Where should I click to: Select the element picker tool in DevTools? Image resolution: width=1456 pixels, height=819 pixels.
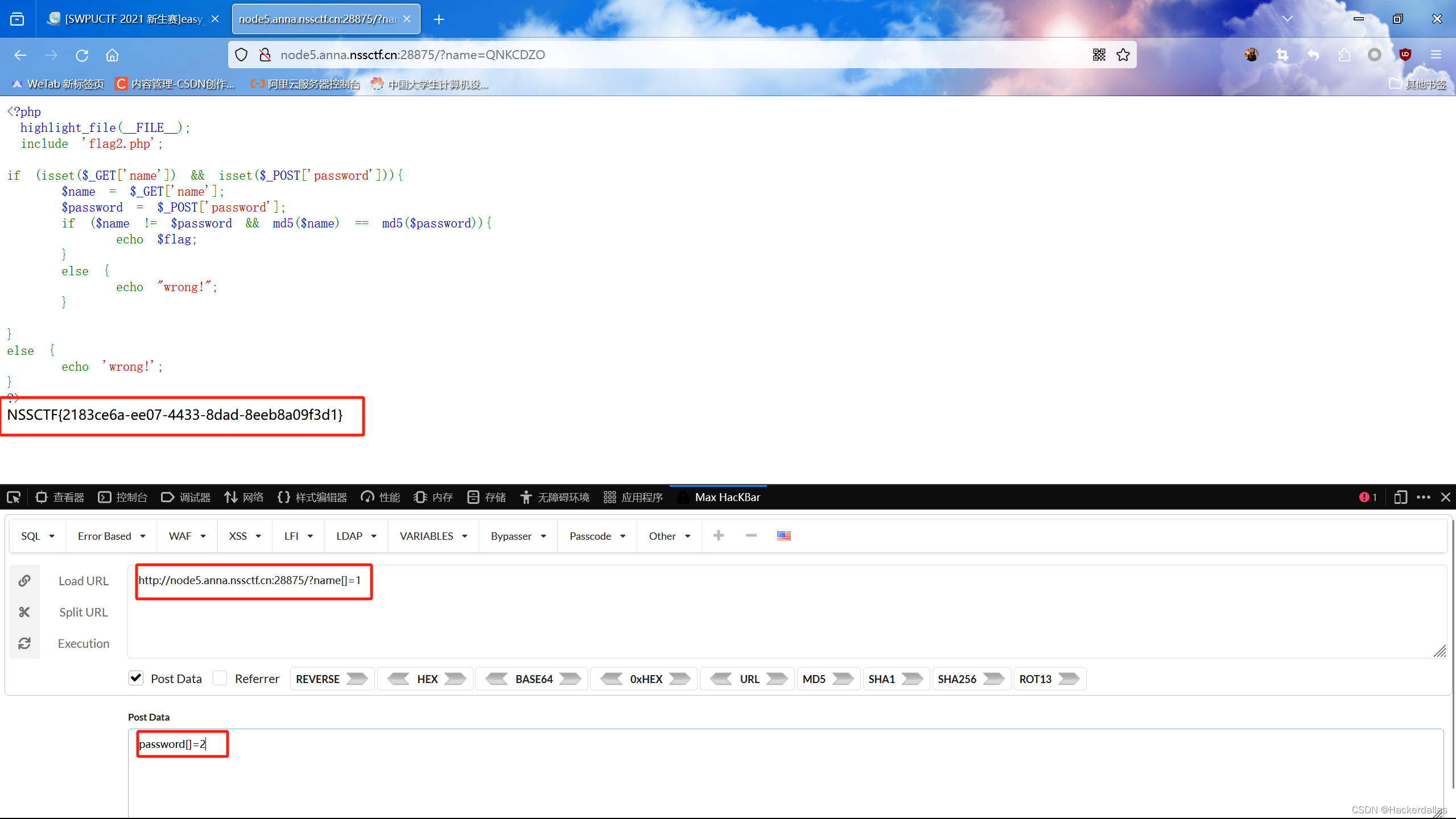tap(14, 497)
